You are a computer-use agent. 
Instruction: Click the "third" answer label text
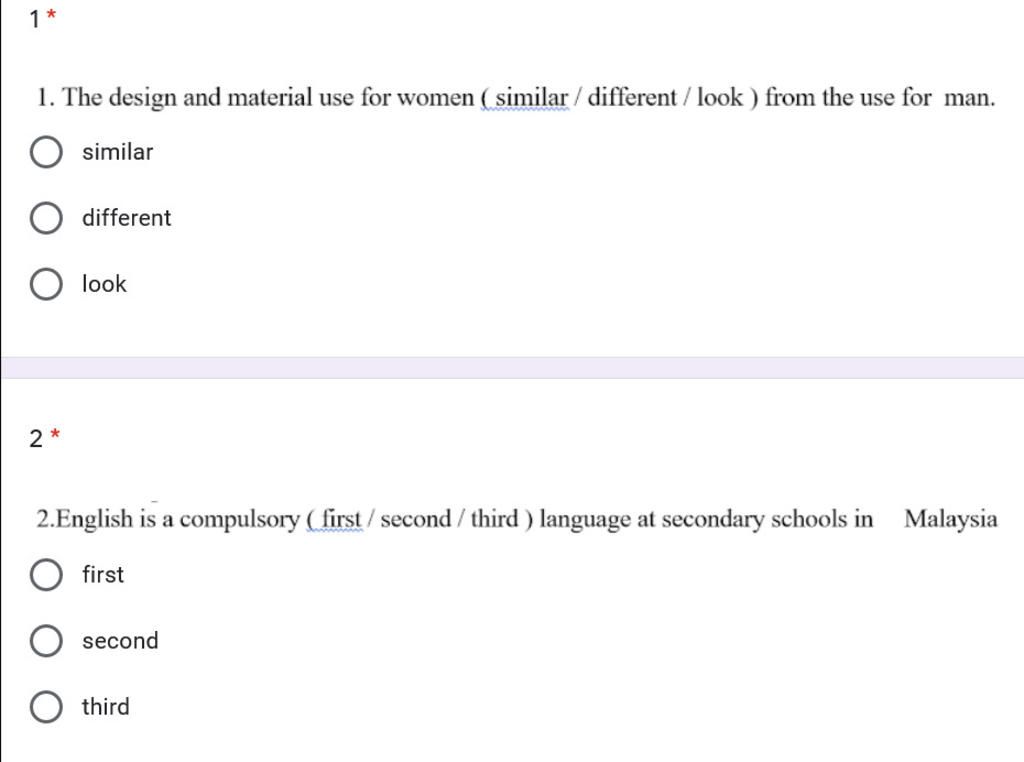point(106,706)
